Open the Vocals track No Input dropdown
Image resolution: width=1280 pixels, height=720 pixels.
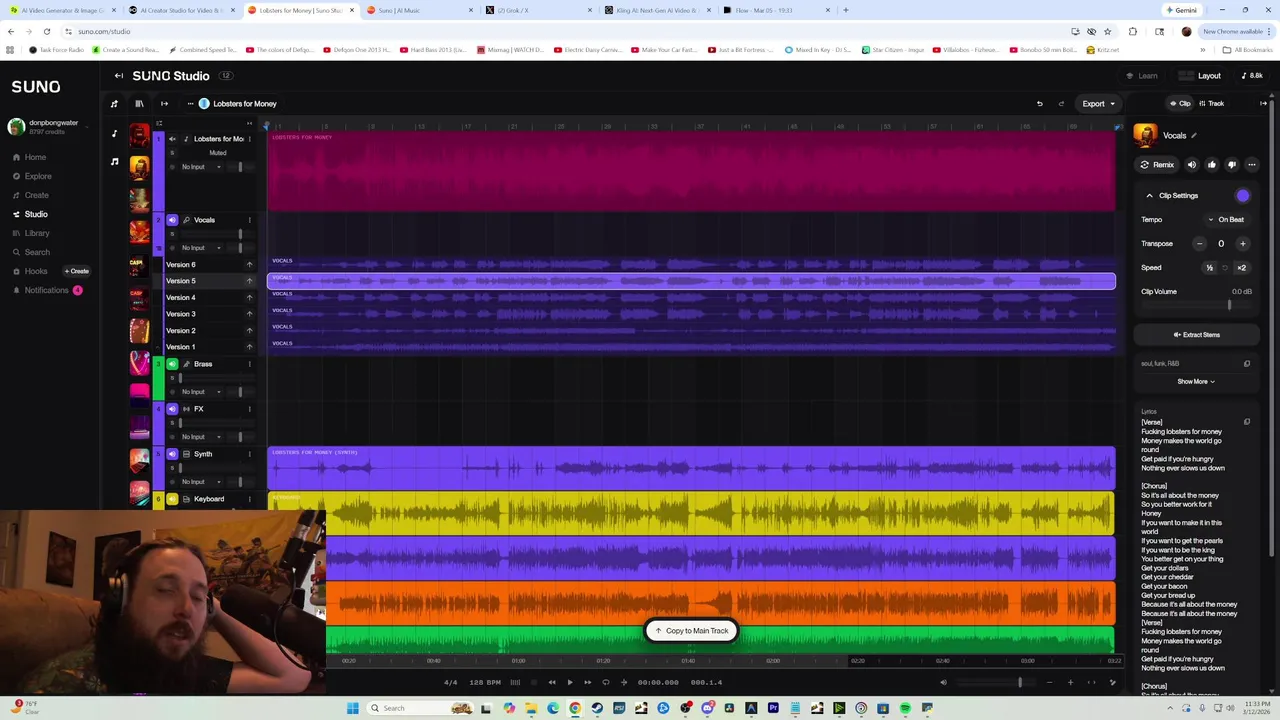201,248
